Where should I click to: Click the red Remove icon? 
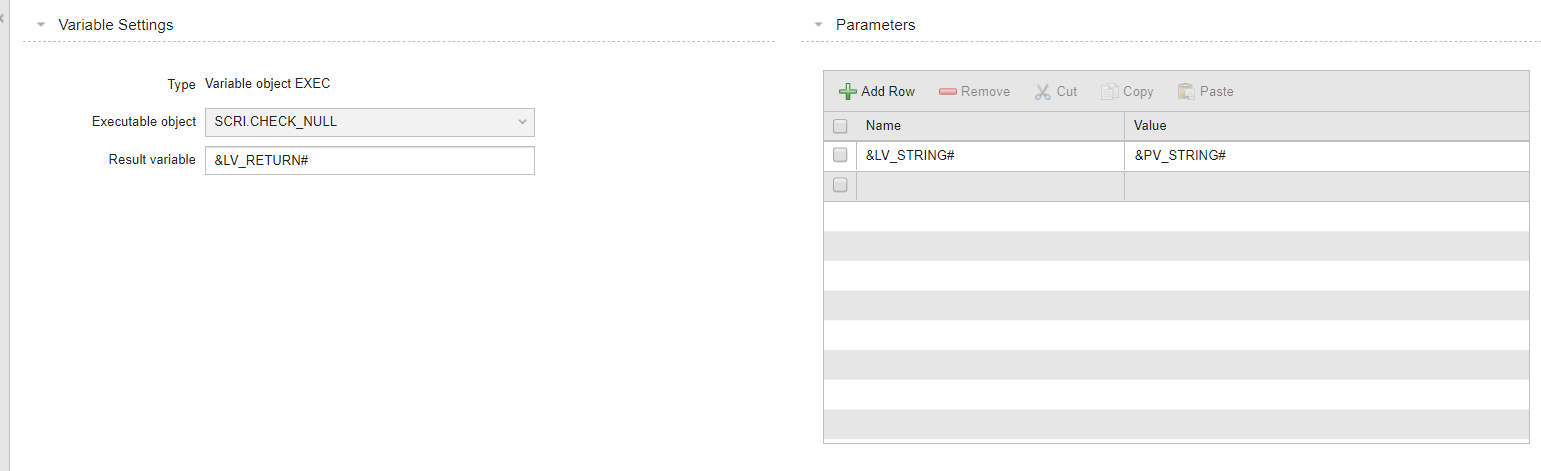(x=948, y=91)
